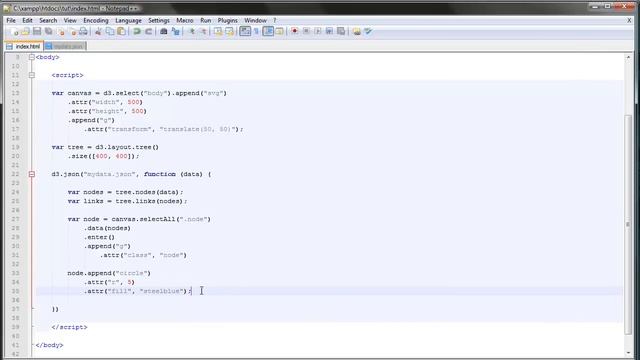Collapse the d3.json function fold marker
640x360 pixels.
32,174
